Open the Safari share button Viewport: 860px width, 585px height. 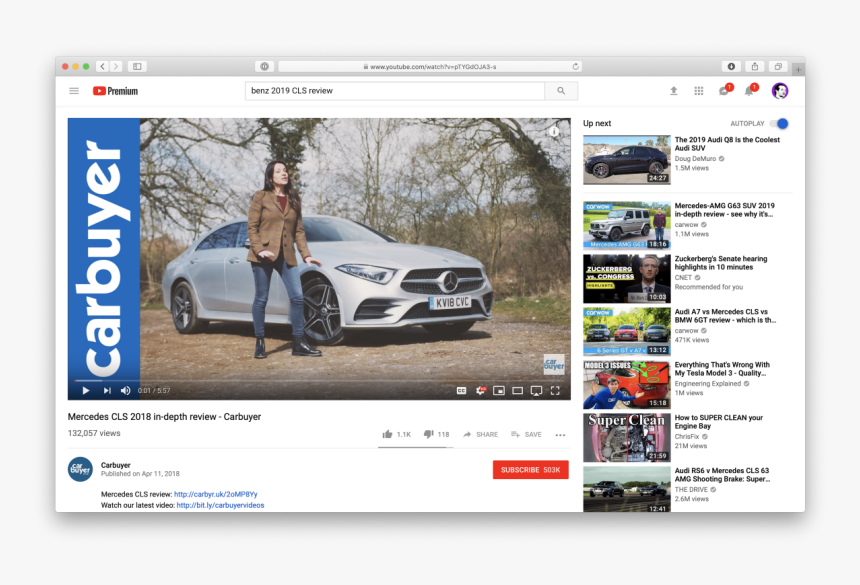[x=755, y=66]
